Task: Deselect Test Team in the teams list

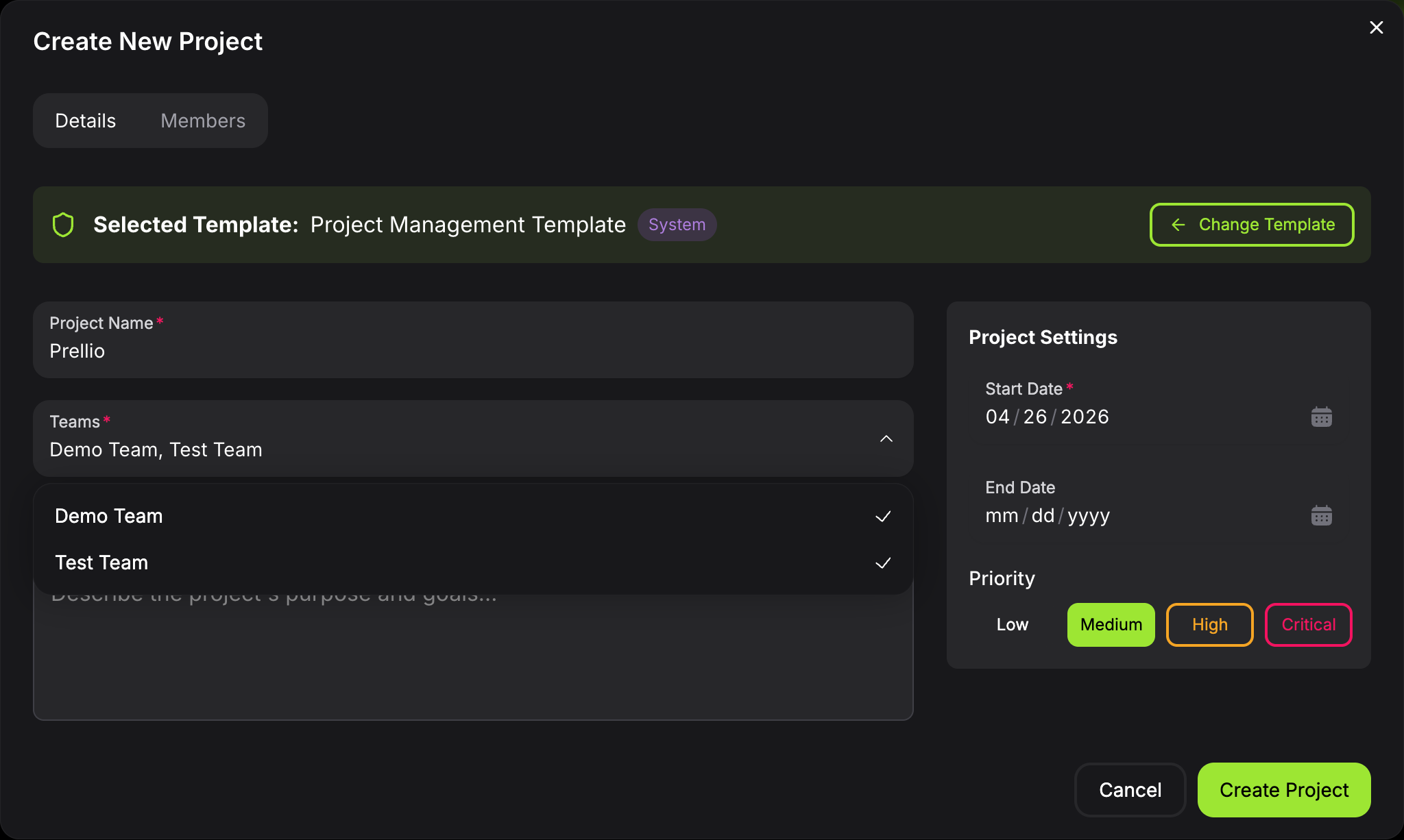Action: [x=473, y=563]
